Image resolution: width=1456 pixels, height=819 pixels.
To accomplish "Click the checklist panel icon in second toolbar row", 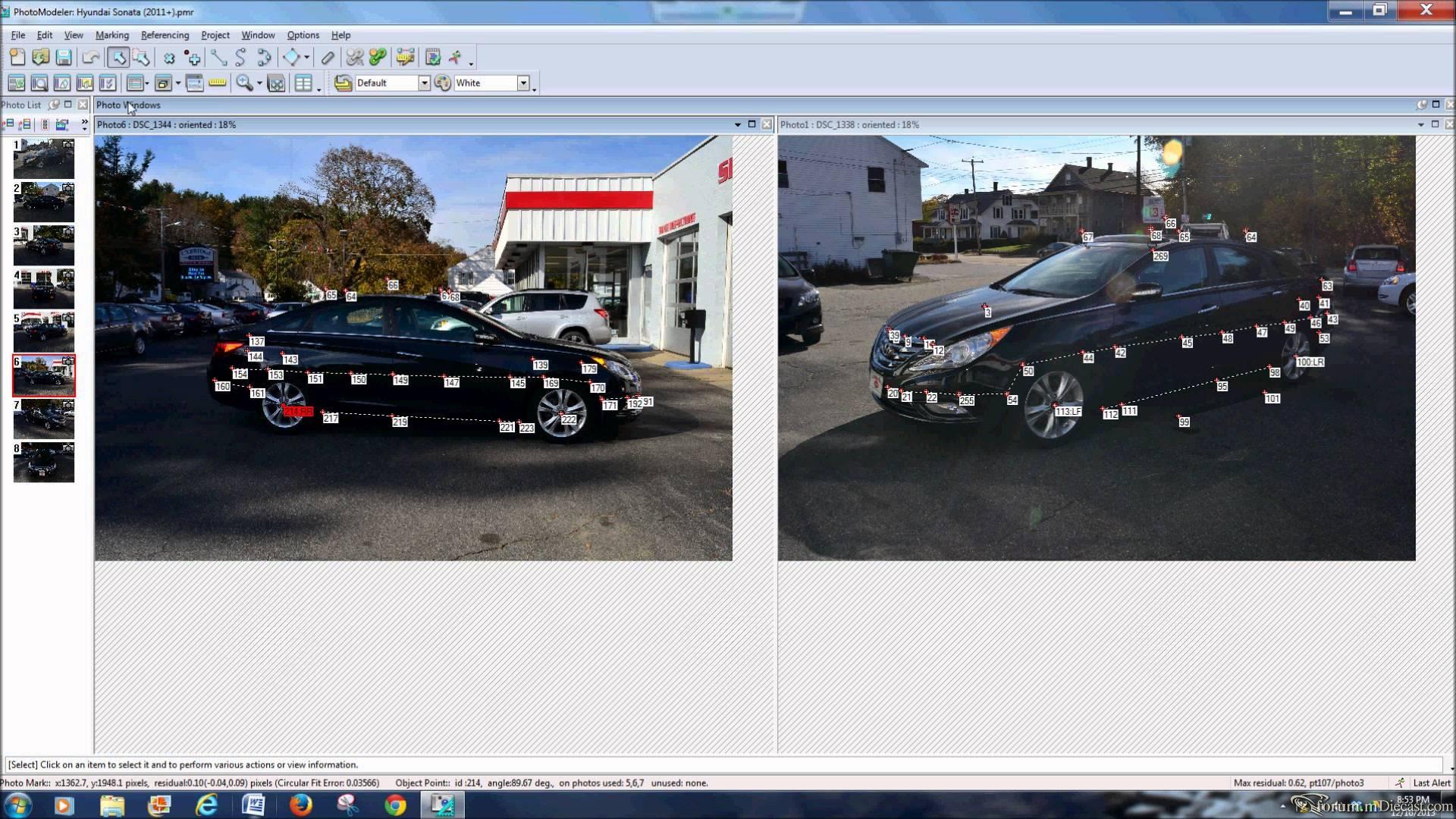I will pos(108,83).
